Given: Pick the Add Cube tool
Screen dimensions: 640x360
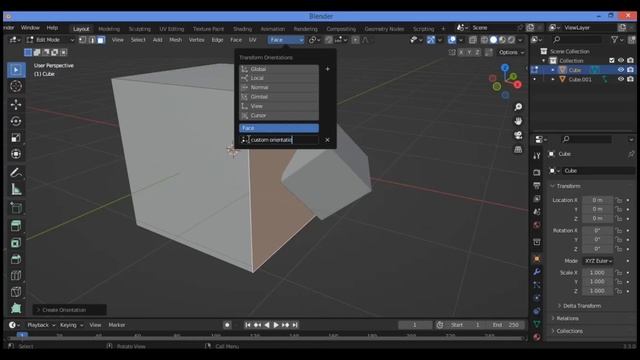Looking at the screenshot, I should (16, 208).
